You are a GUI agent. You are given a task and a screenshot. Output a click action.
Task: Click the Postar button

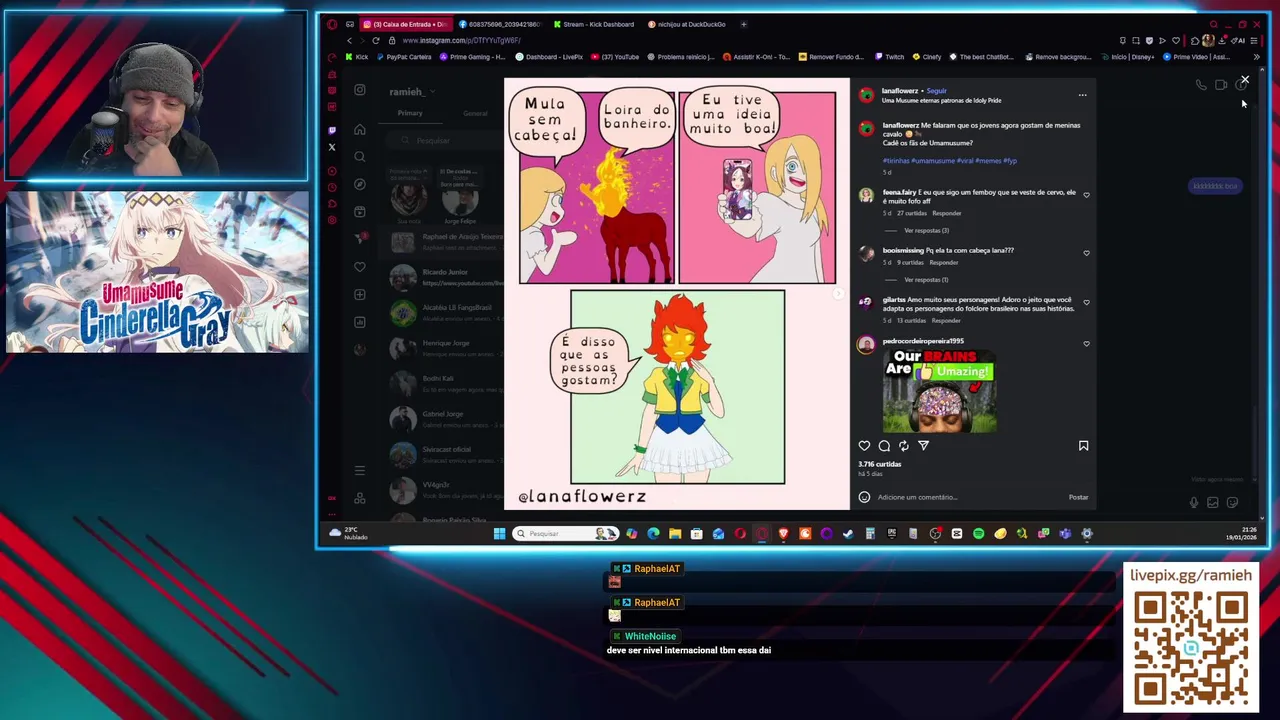tap(1078, 497)
